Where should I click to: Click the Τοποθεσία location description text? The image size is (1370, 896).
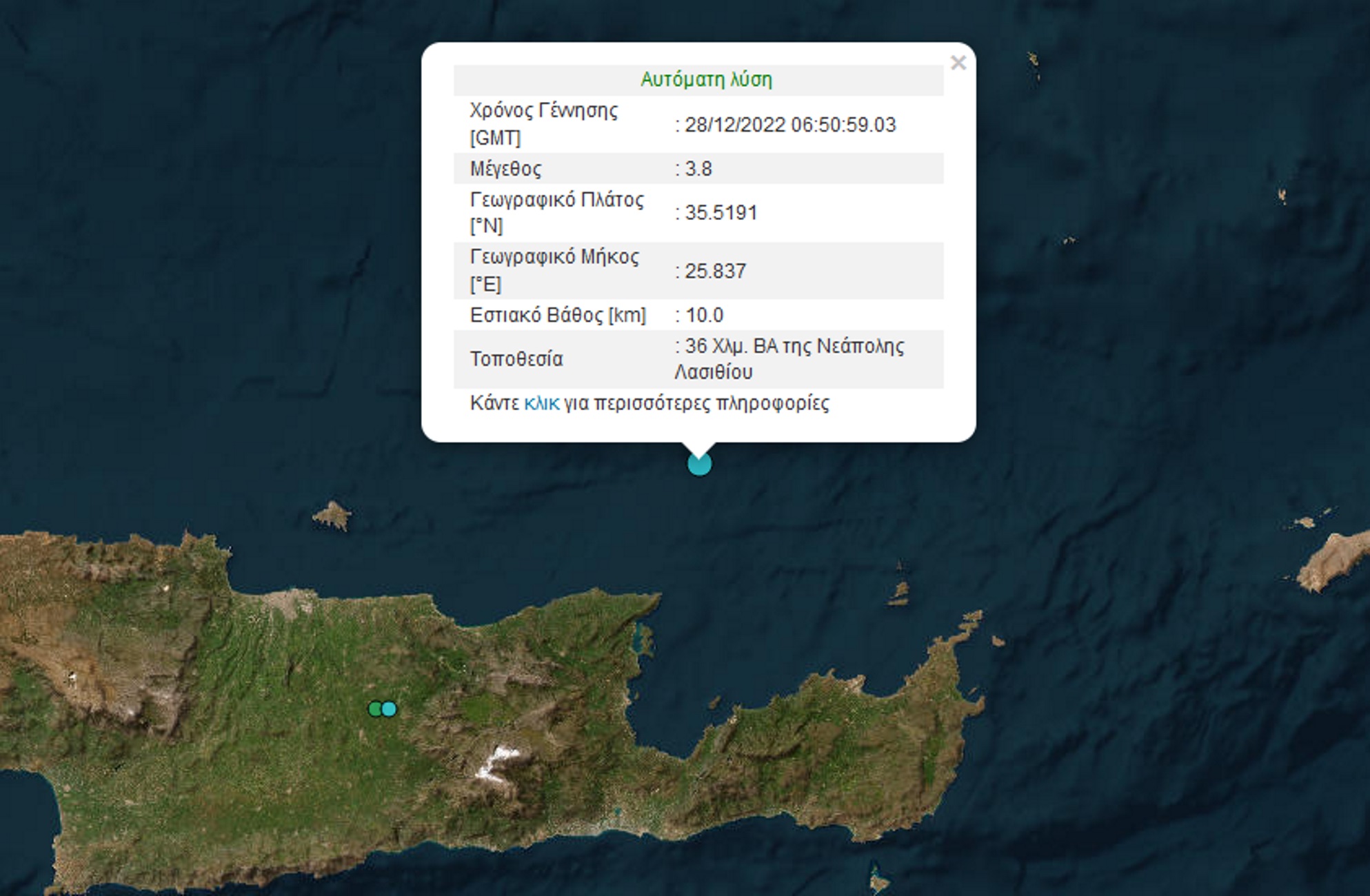click(789, 358)
